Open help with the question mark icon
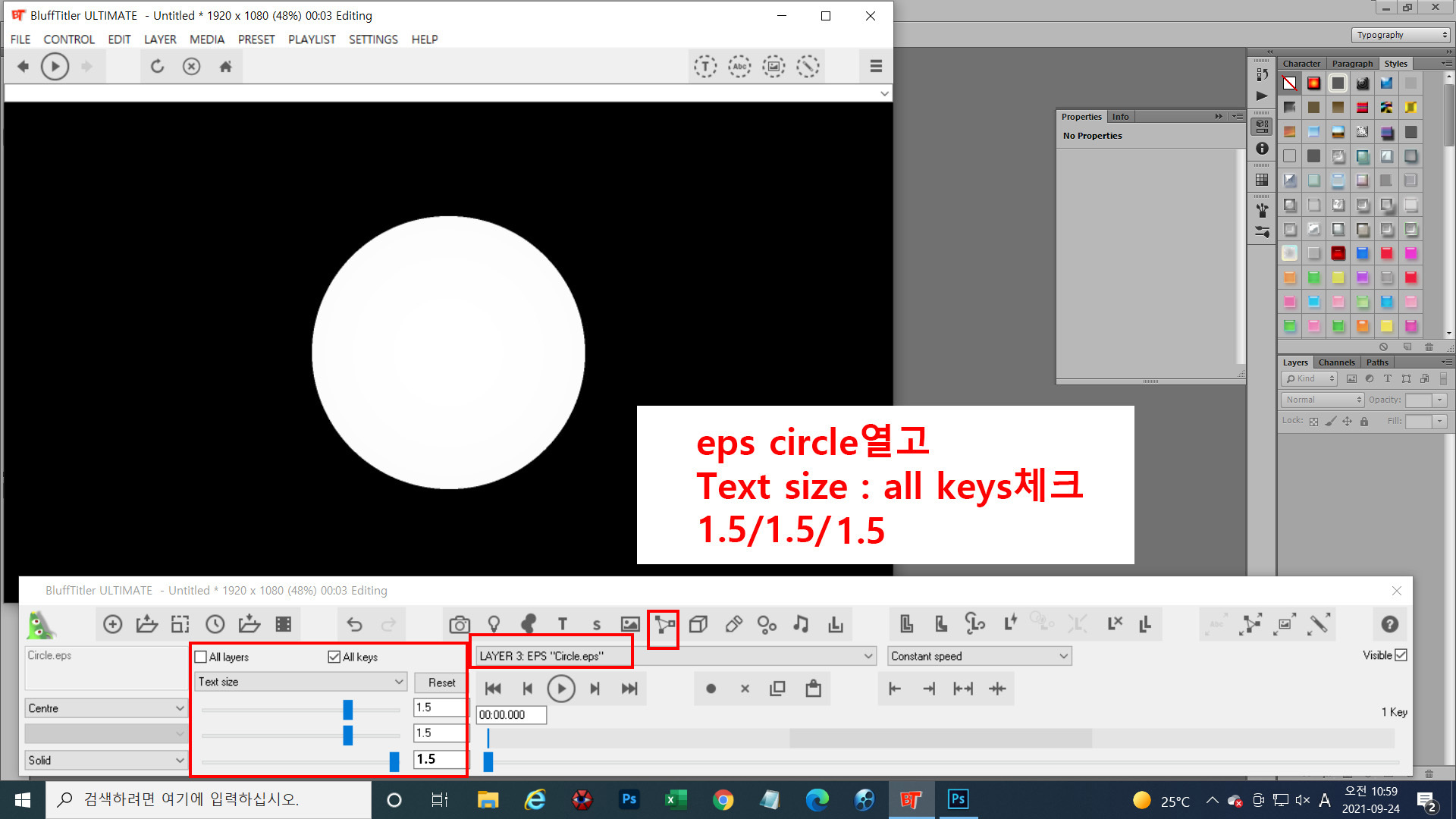Image resolution: width=1456 pixels, height=819 pixels. pos(1389,624)
